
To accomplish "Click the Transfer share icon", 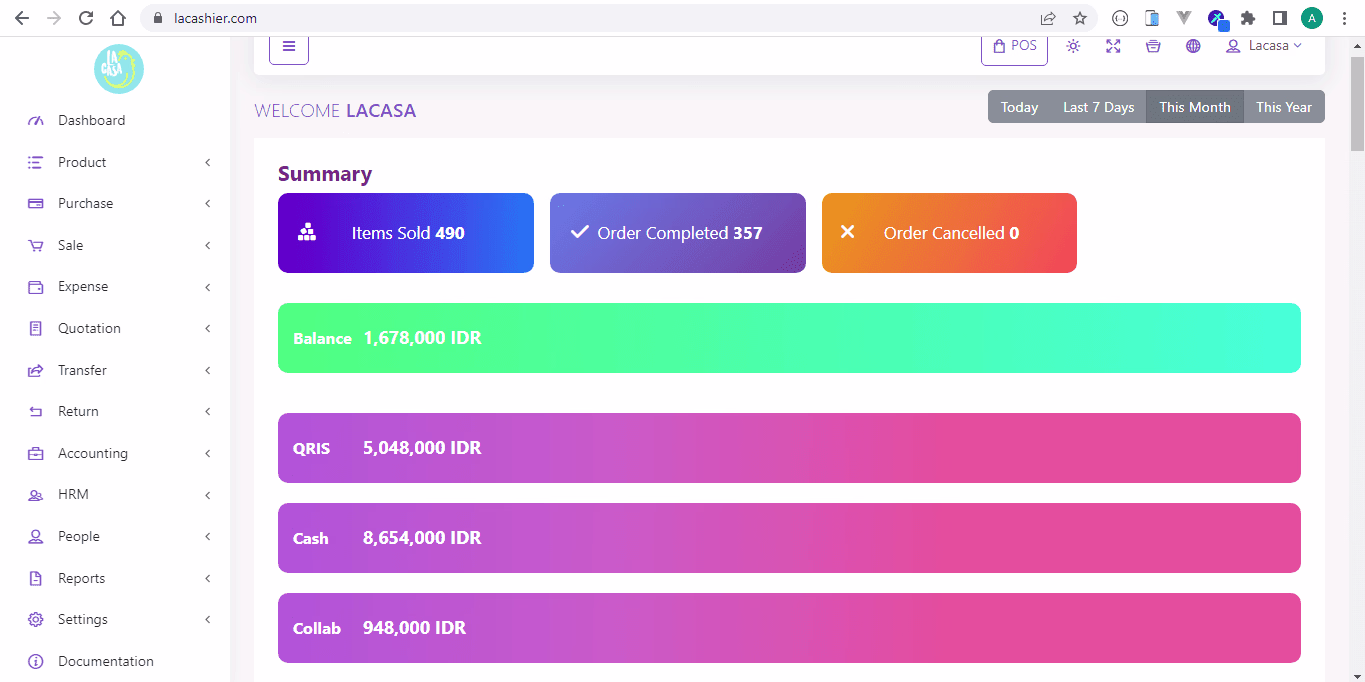I will point(36,371).
